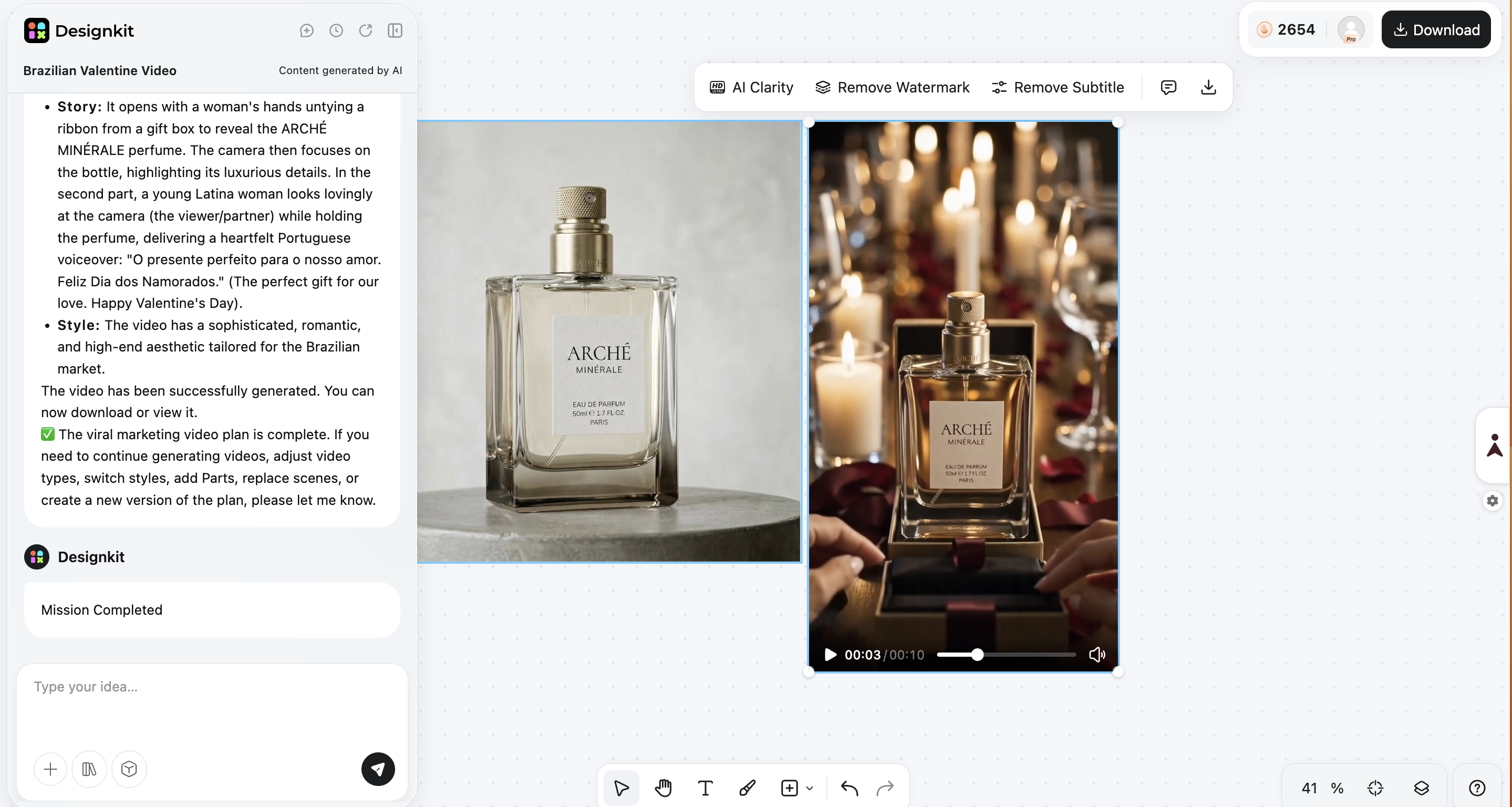This screenshot has width=1512, height=807.
Task: Click the video progress slider
Action: [x=1006, y=655]
